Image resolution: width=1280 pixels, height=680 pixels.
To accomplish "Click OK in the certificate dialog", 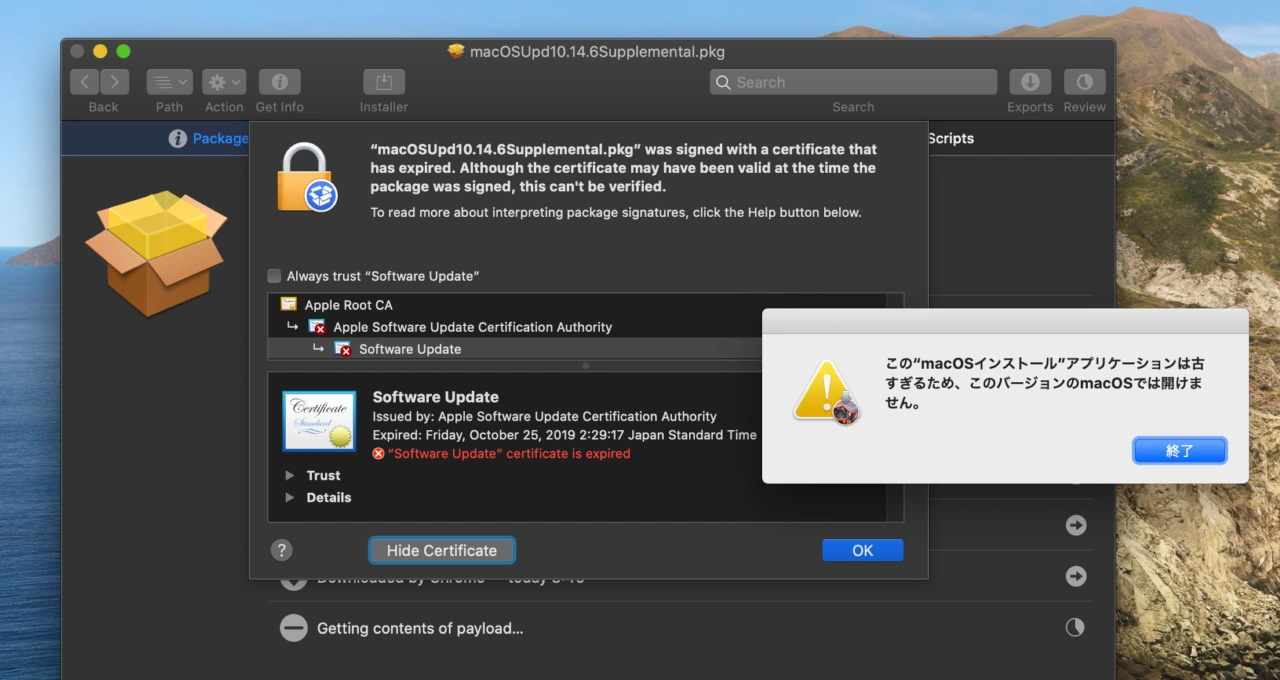I will click(x=862, y=550).
